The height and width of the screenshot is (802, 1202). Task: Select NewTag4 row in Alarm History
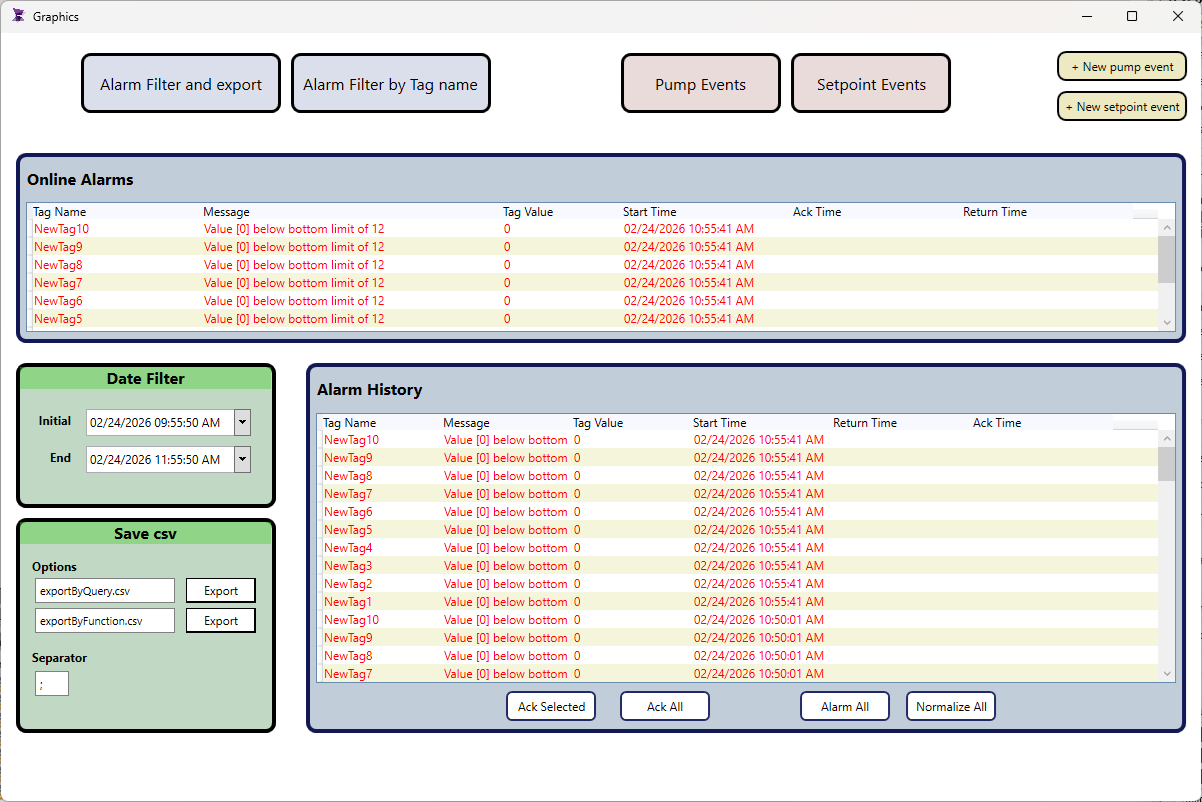click(738, 548)
